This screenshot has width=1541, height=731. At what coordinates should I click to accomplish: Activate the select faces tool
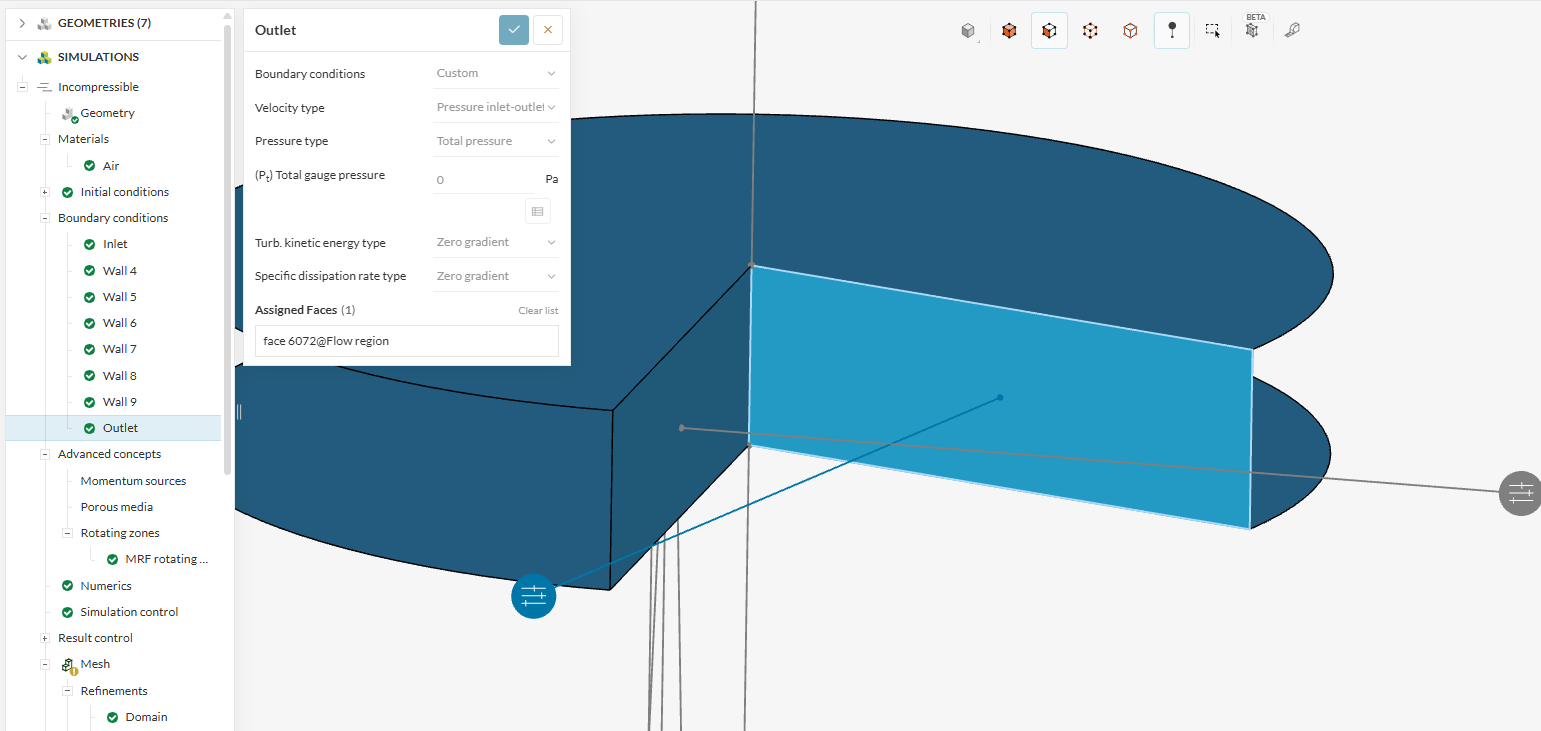1049,31
